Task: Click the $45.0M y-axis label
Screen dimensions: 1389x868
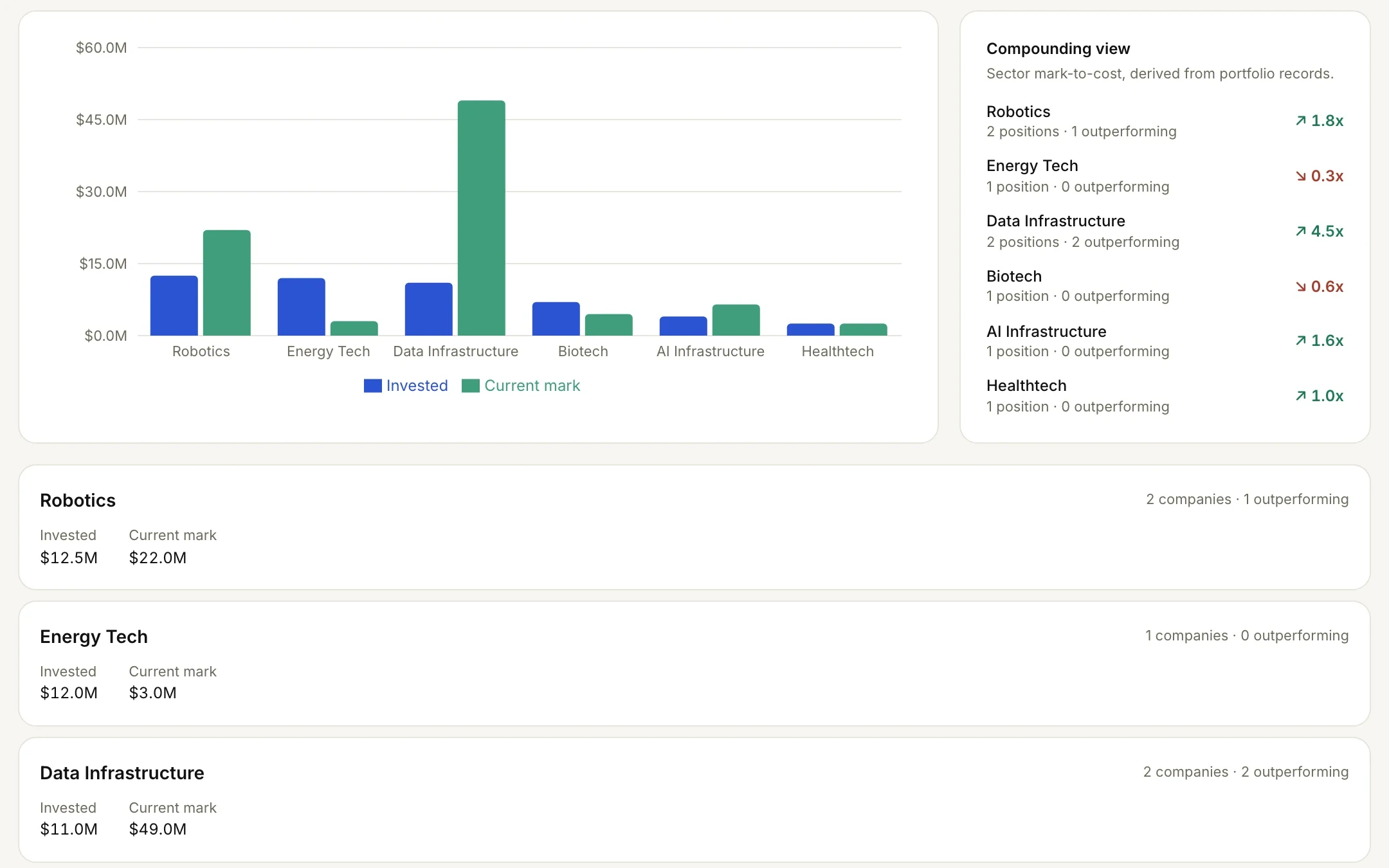Action: (102, 120)
